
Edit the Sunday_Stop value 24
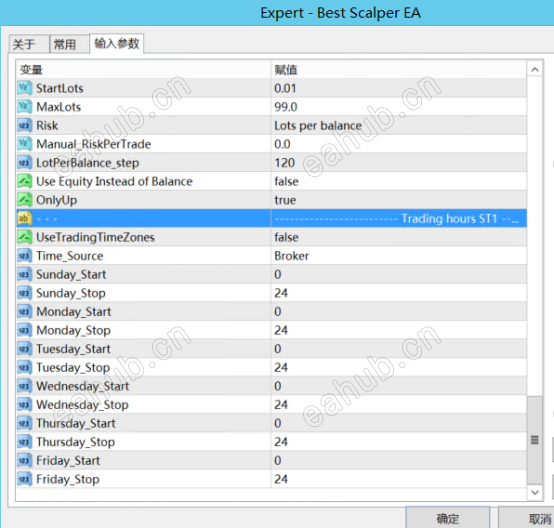coord(281,293)
